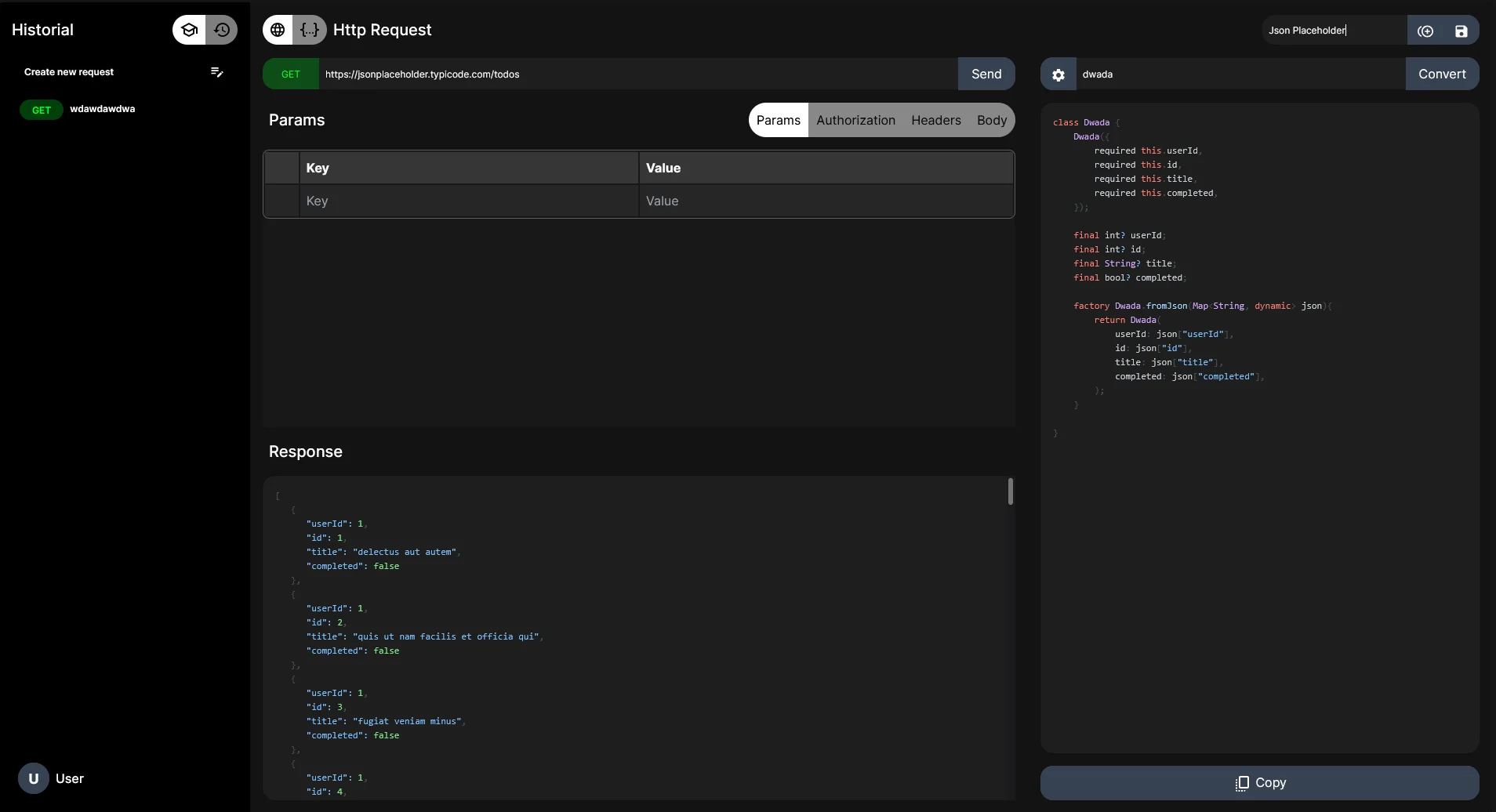Viewport: 1496px width, 812px height.
Task: Click the edit list icon beside Create new request
Action: click(x=217, y=72)
